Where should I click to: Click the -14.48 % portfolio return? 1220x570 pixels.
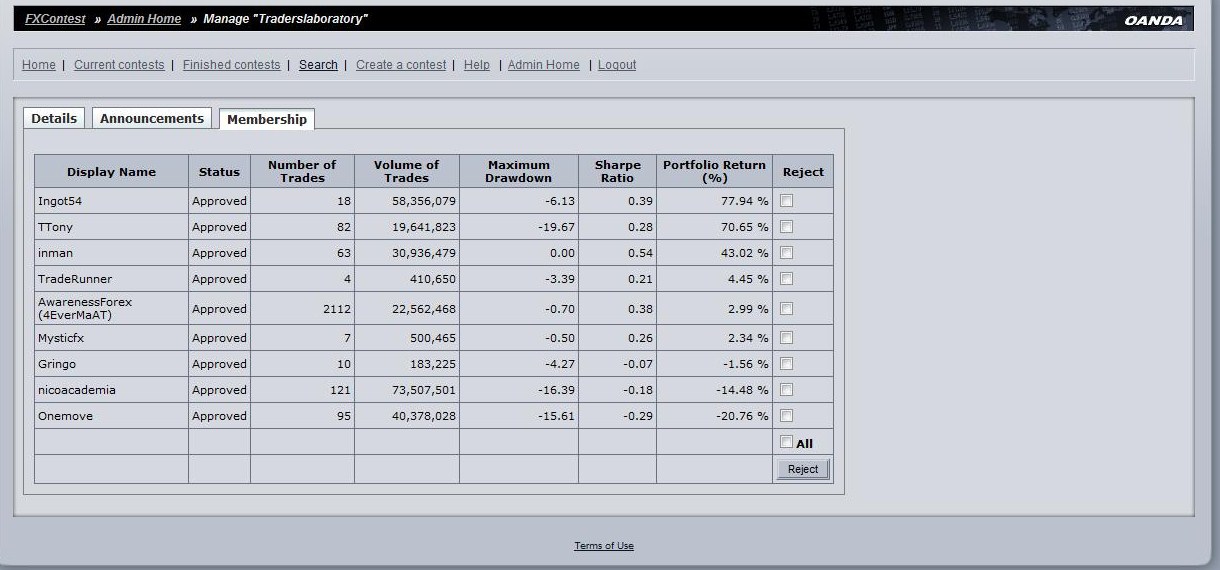(x=742, y=390)
